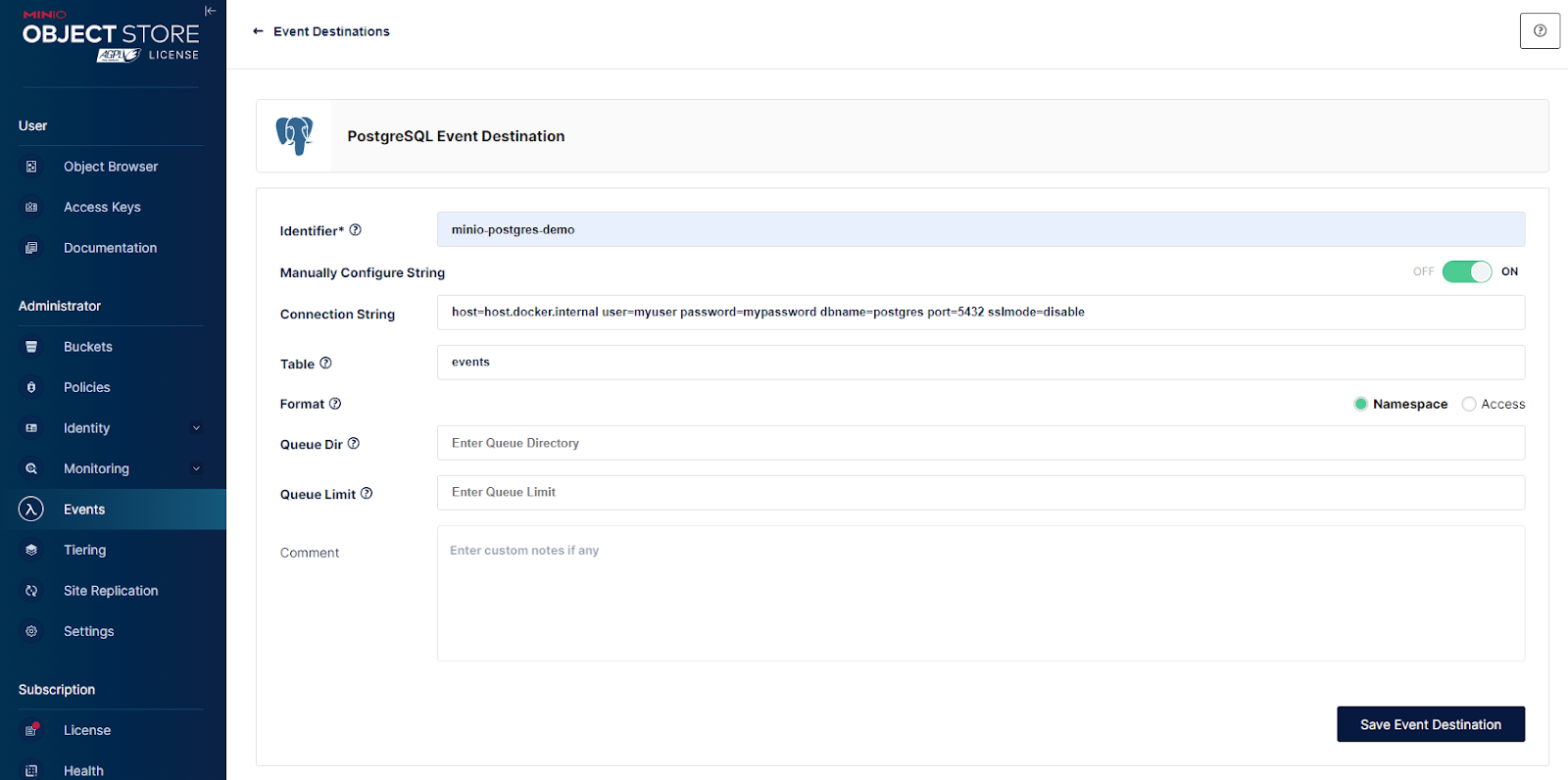Click the help icon at top right

pyautogui.click(x=1540, y=31)
